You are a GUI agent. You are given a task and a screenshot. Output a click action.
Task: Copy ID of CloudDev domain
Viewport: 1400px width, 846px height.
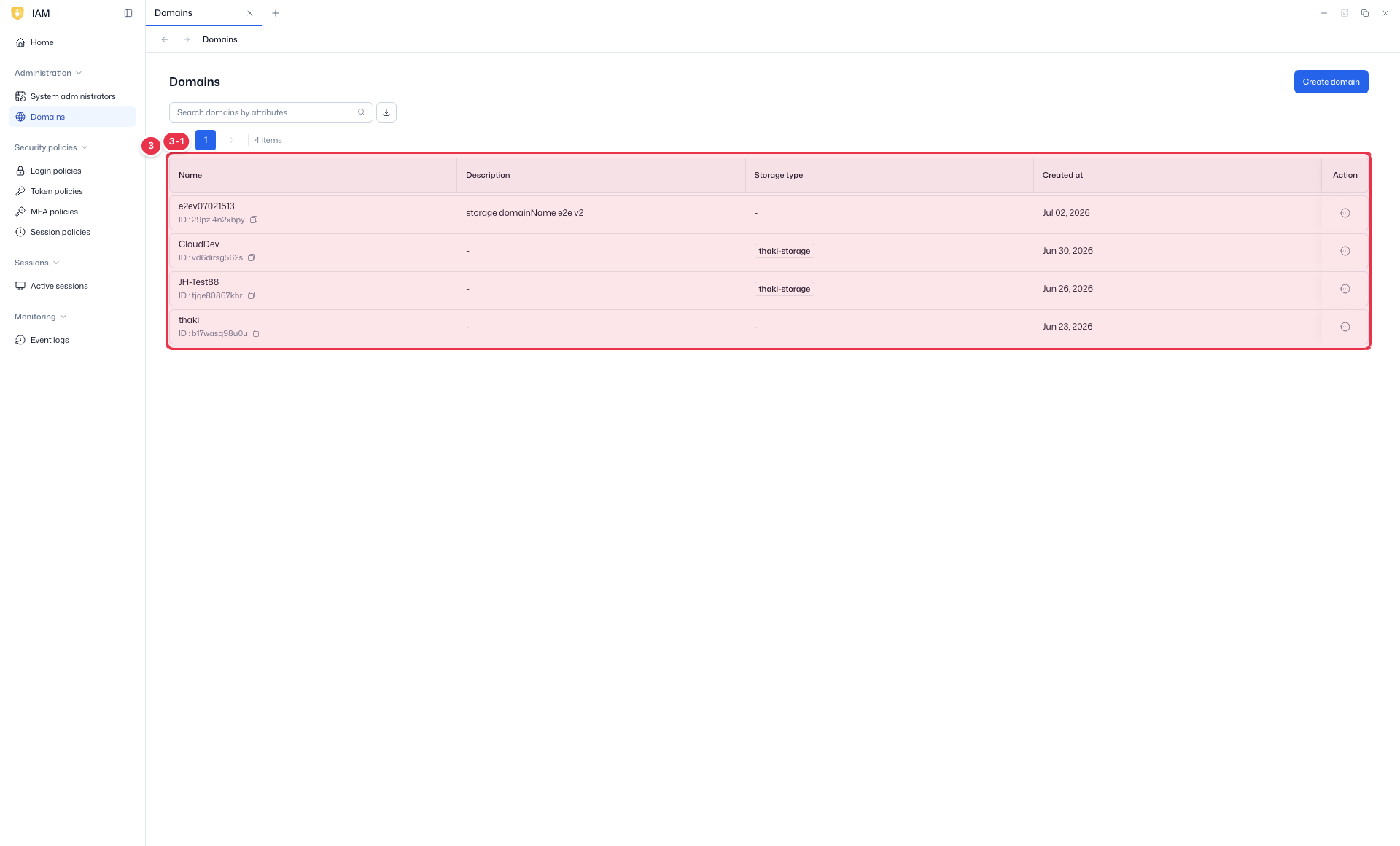click(x=252, y=257)
